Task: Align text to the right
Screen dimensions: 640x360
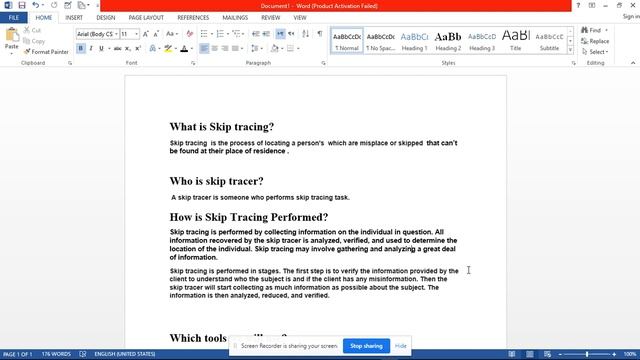Action: (x=225, y=49)
